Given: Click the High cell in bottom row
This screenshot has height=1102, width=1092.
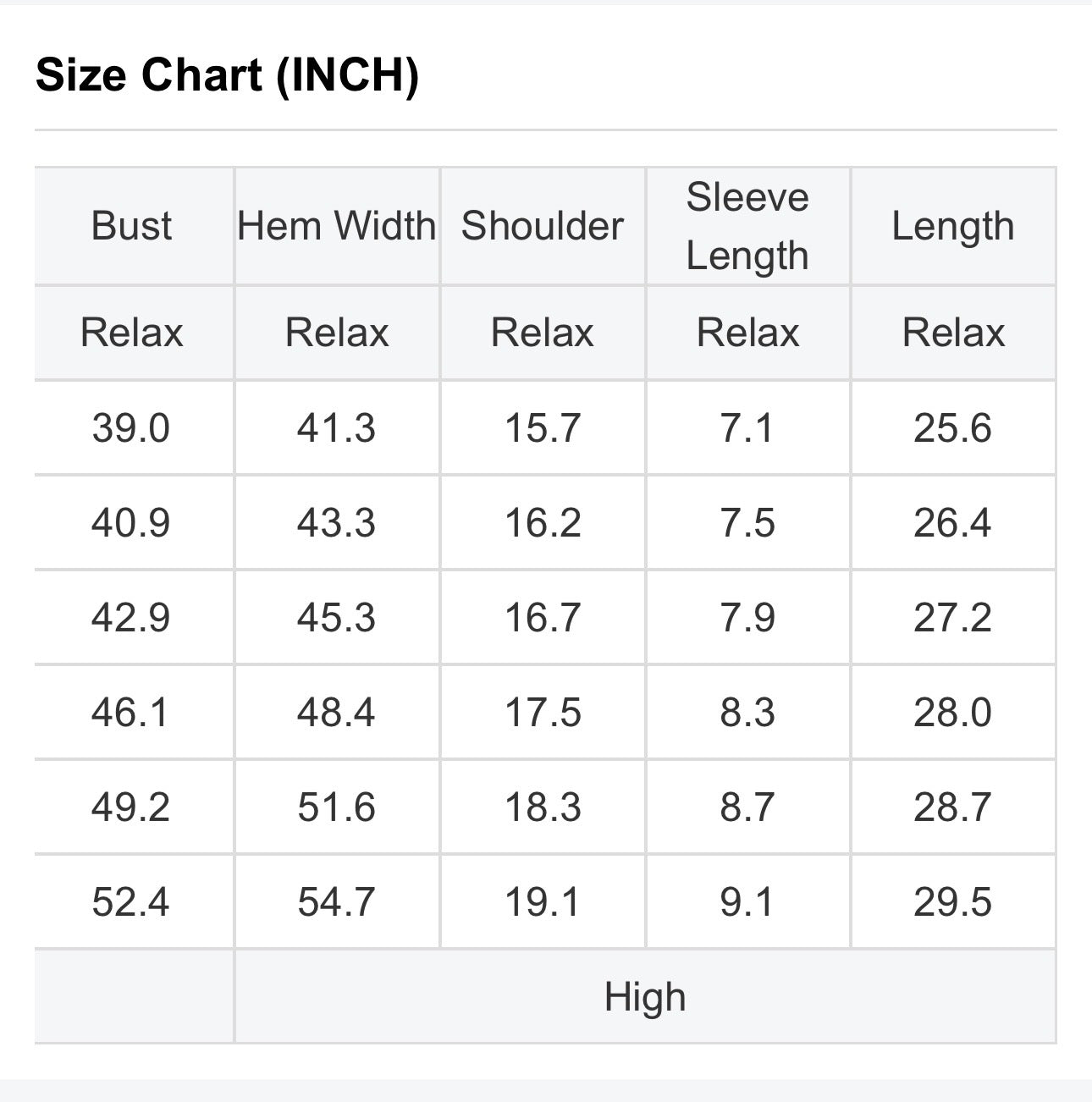Looking at the screenshot, I should coord(645,997).
